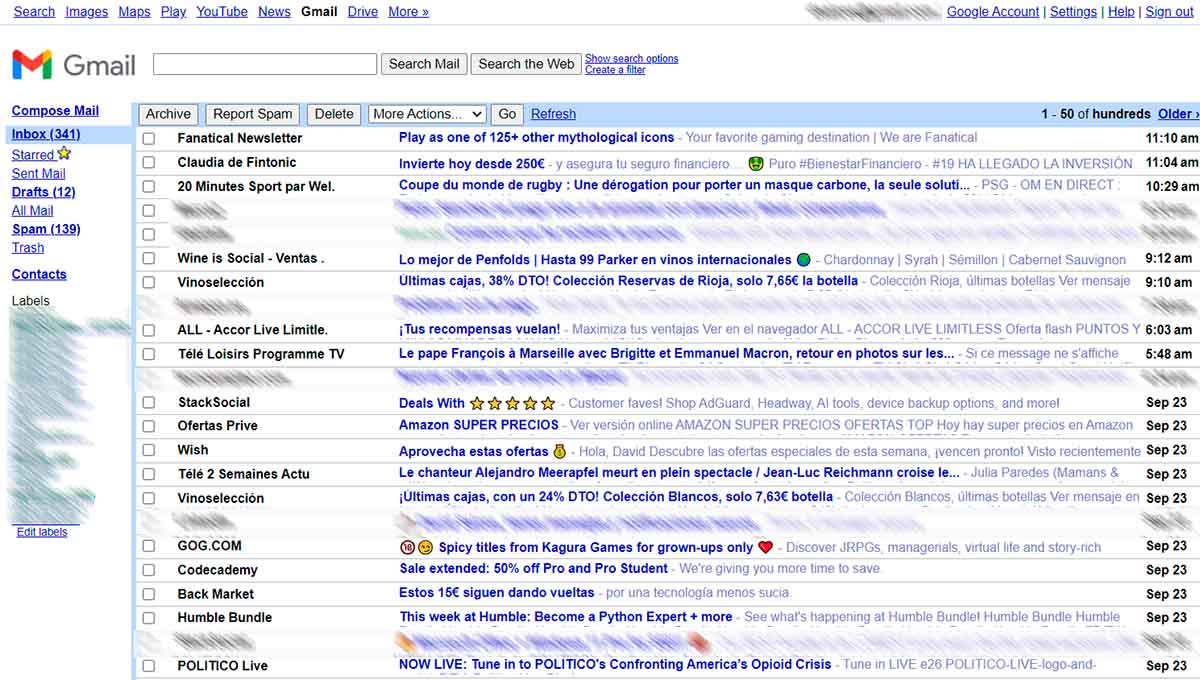Tick the Codecademy email checkbox

point(149,570)
